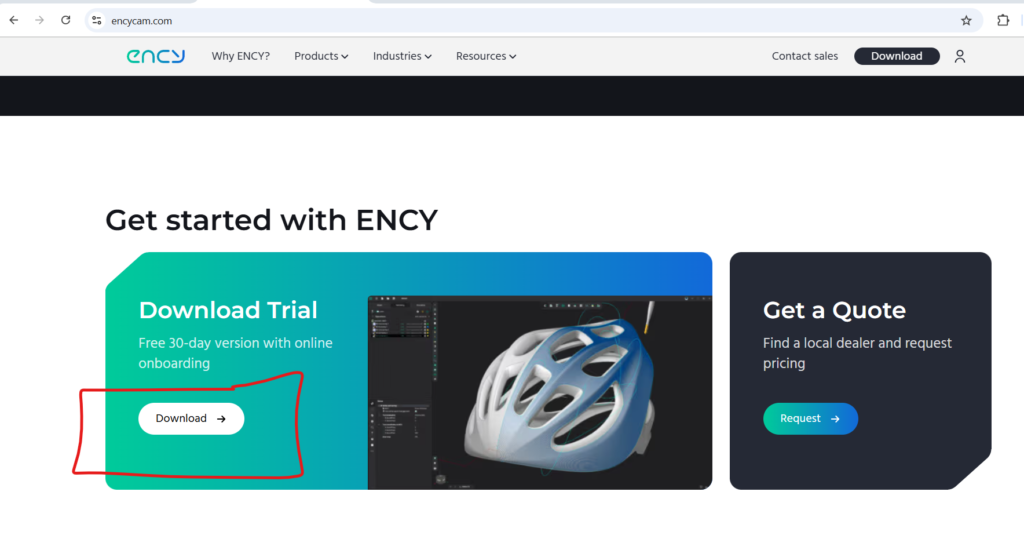Click the browser back arrow

[14, 20]
